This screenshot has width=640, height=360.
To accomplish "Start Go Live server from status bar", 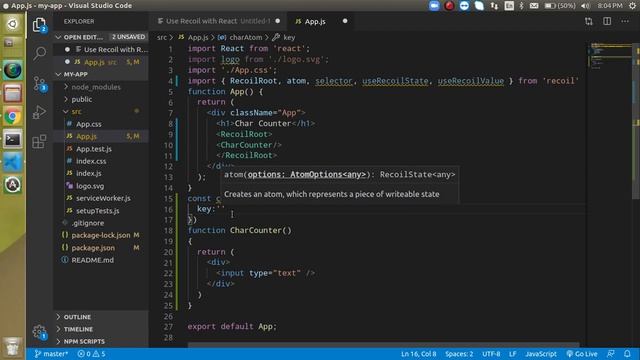I will 582,353.
